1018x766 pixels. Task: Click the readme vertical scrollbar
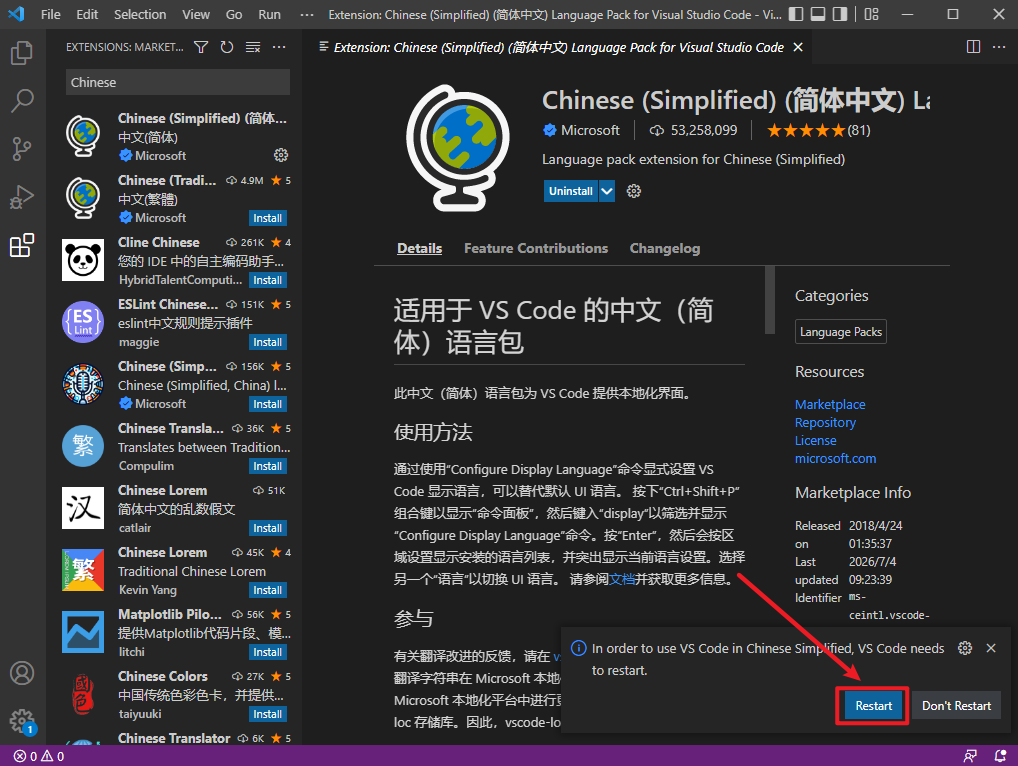pos(770,300)
